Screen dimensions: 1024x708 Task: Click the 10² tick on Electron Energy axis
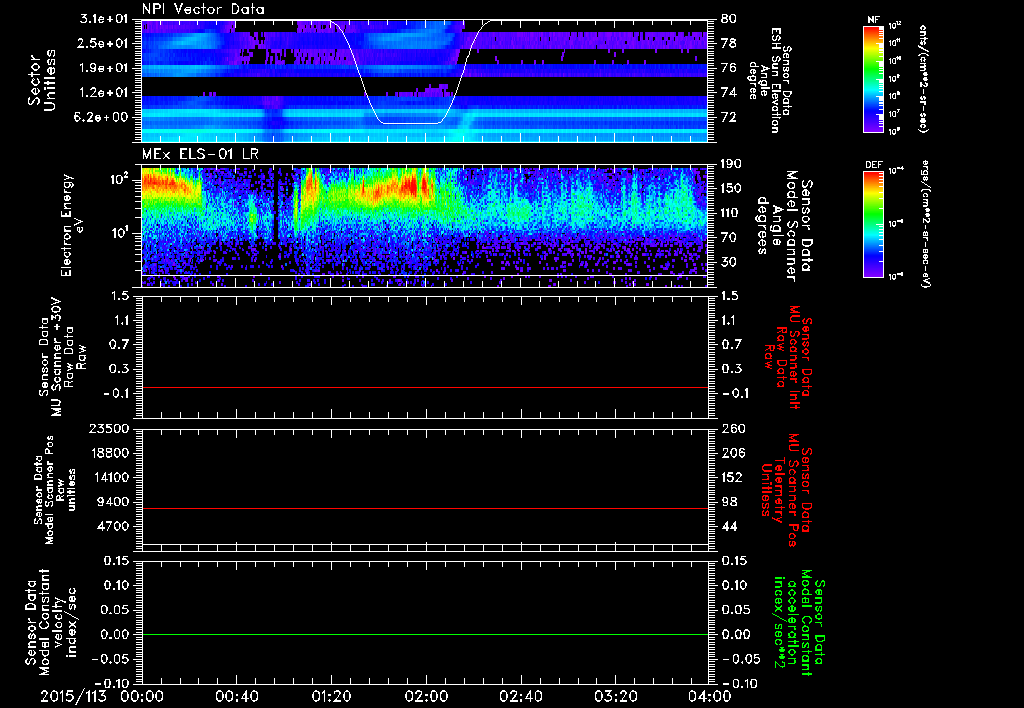click(x=120, y=180)
